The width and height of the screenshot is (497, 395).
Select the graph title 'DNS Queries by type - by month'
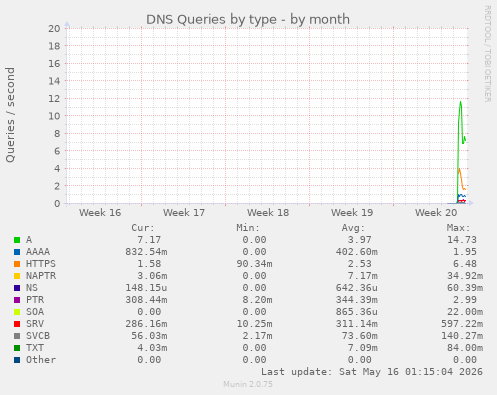[248, 19]
